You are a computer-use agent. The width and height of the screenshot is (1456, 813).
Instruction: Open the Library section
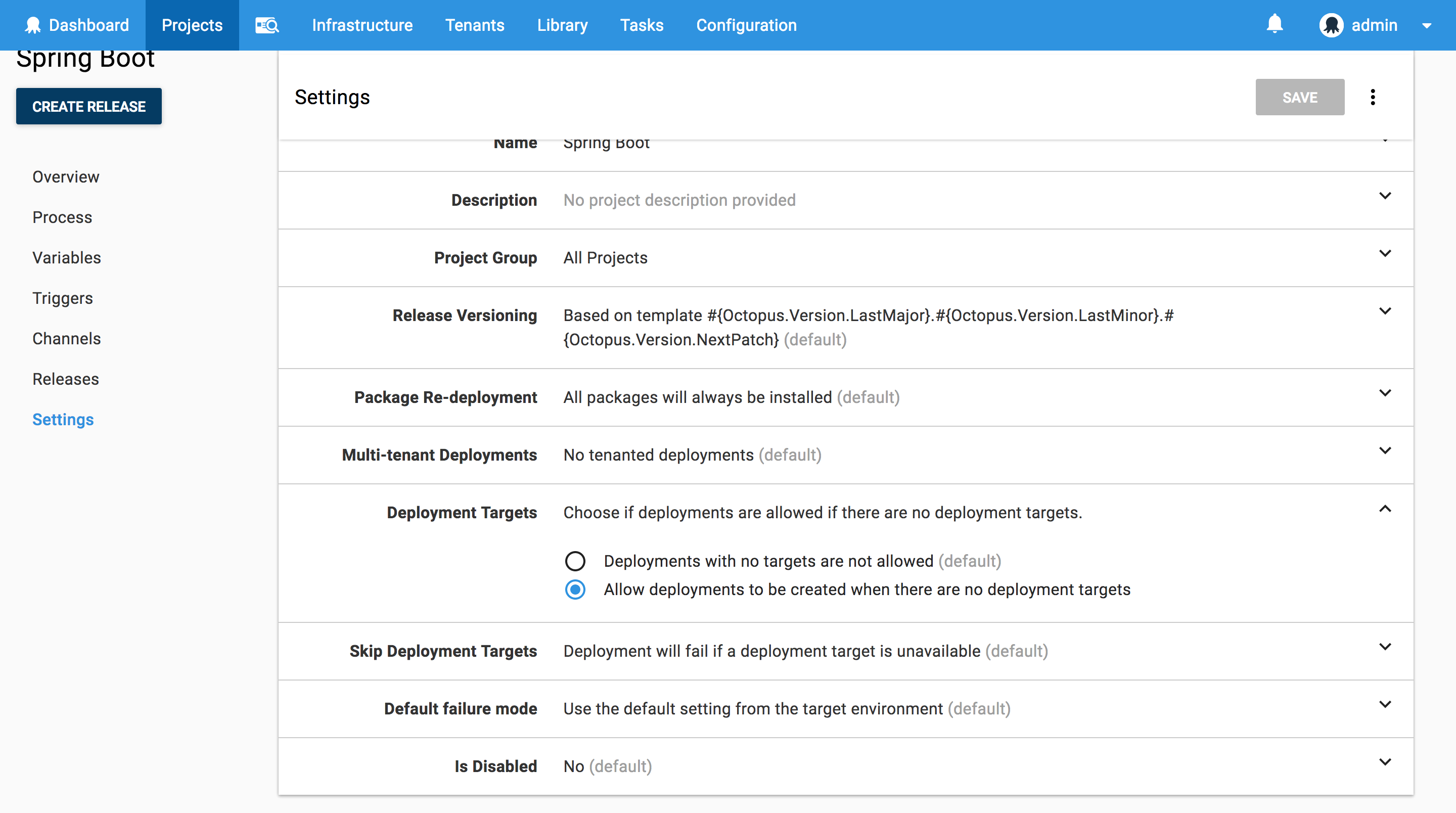coord(562,25)
